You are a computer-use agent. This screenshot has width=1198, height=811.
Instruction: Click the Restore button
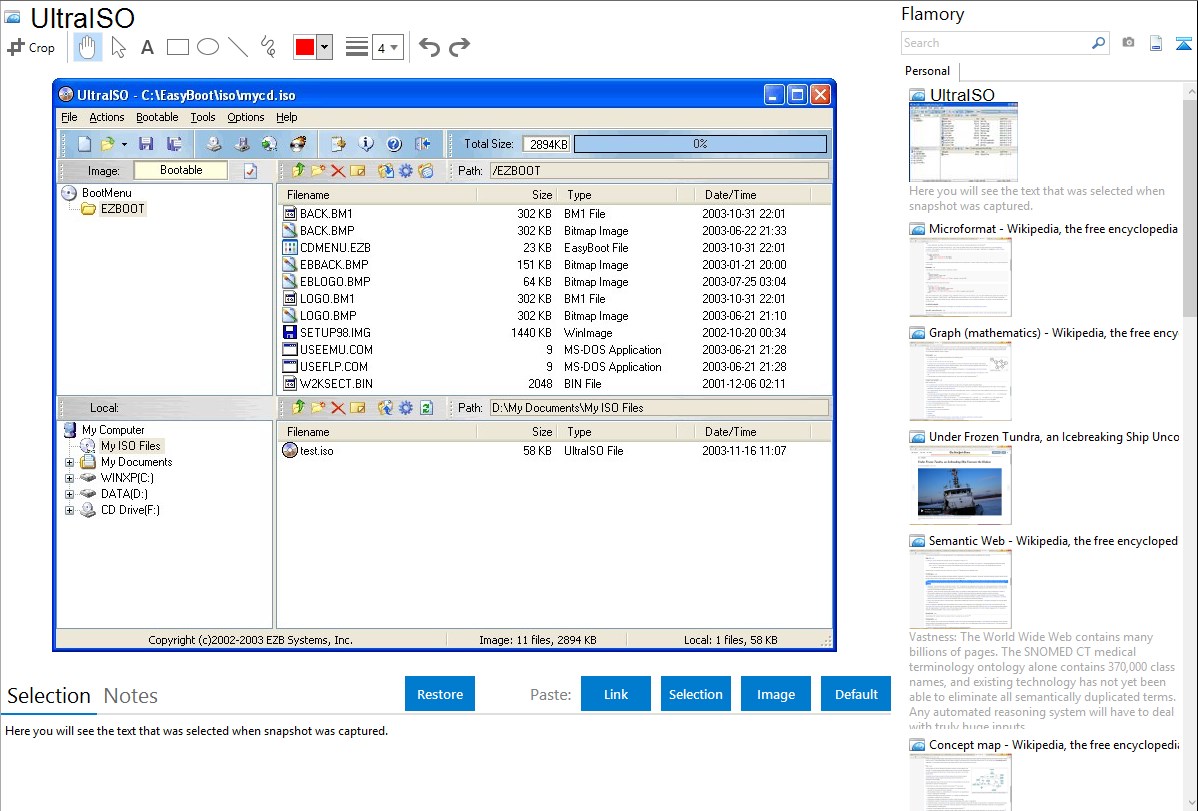tap(440, 694)
